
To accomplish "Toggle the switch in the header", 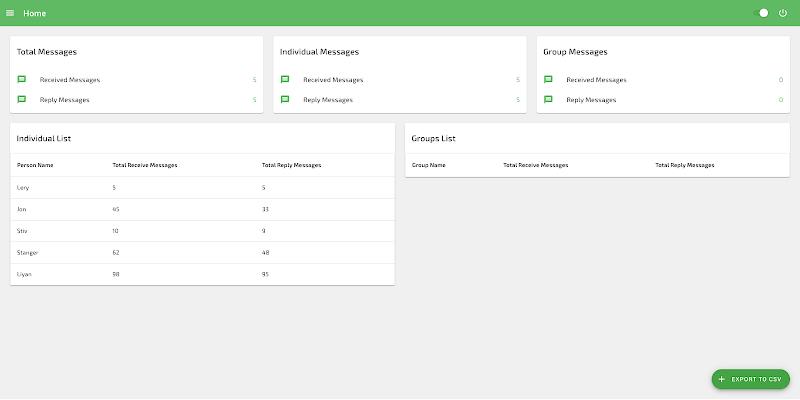I will click(762, 13).
